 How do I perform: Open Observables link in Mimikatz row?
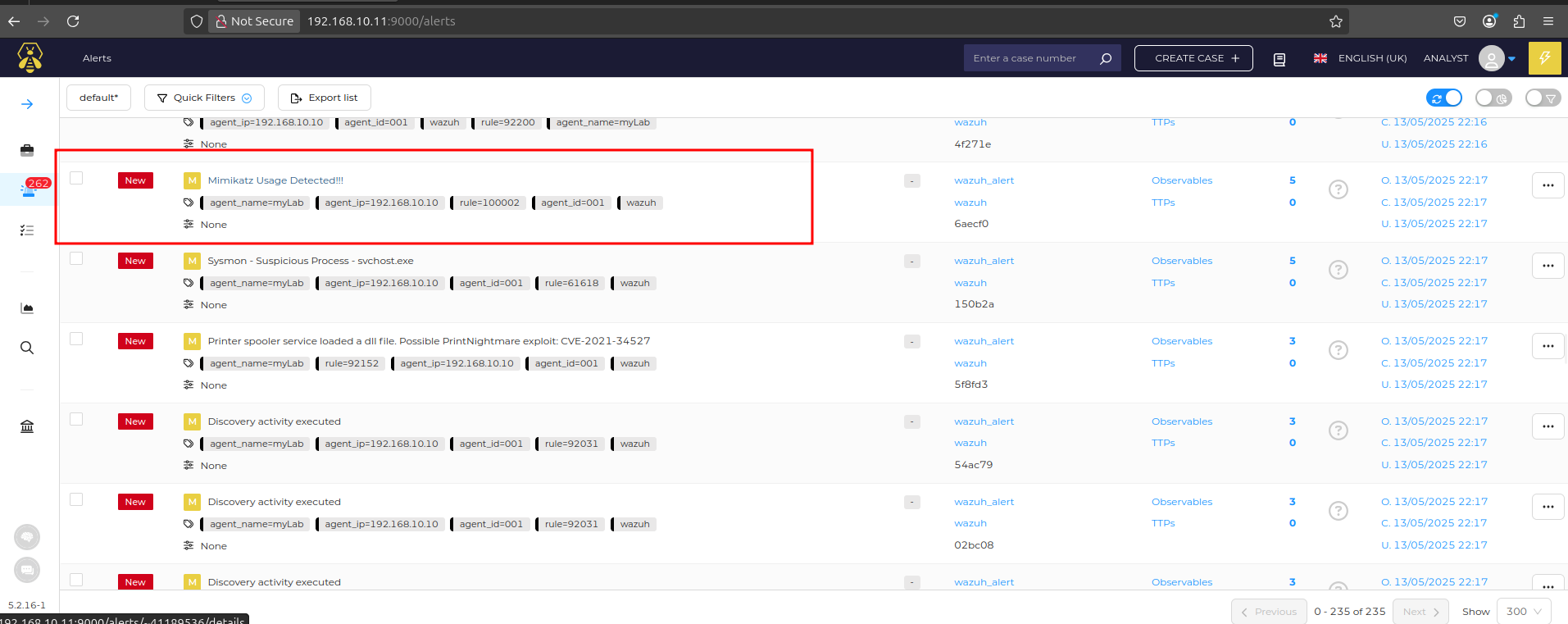pos(1182,180)
